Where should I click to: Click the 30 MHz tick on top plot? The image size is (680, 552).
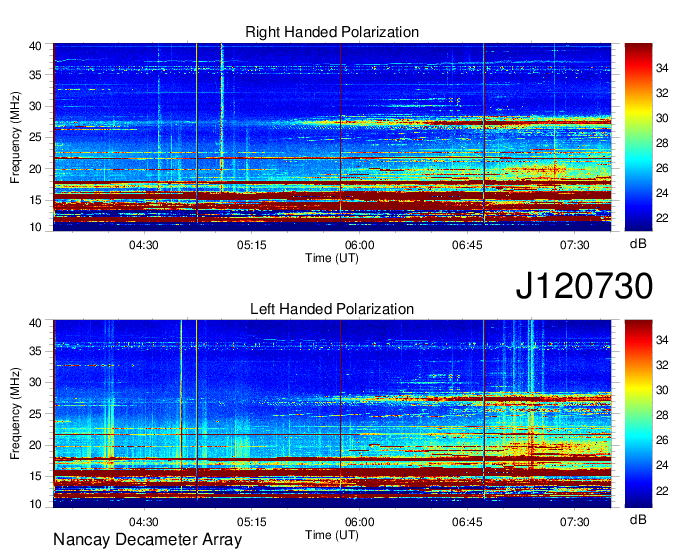coord(35,106)
